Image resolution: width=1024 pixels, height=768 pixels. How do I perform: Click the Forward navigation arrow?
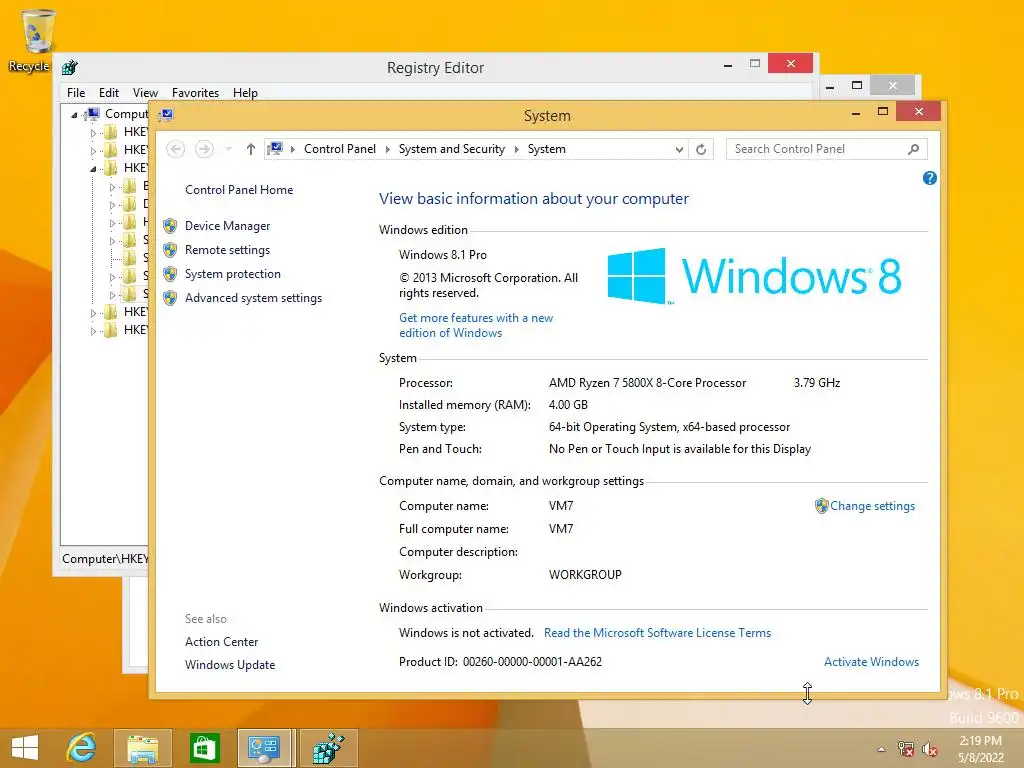click(204, 149)
